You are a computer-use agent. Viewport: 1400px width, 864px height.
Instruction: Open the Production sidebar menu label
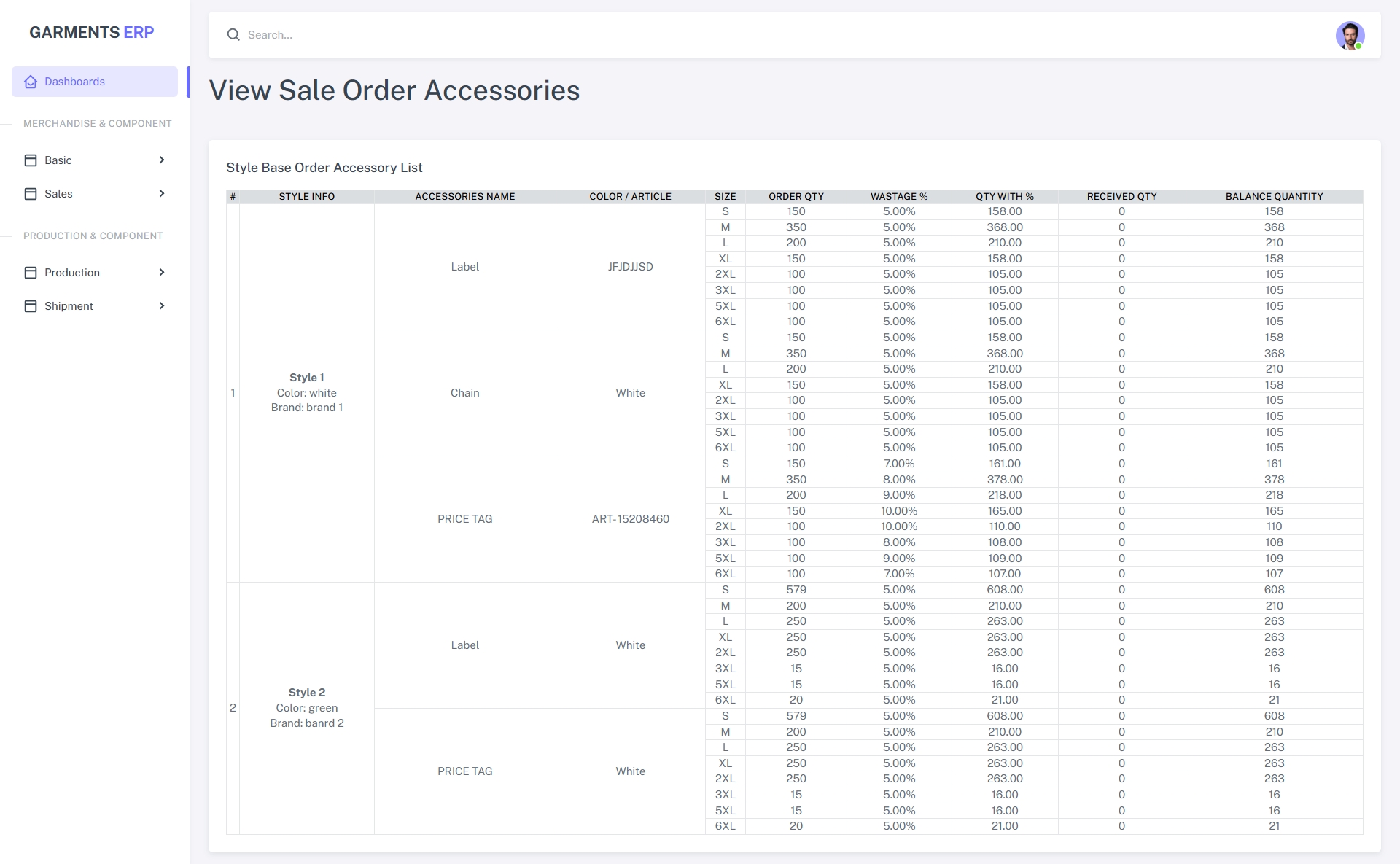[71, 273]
